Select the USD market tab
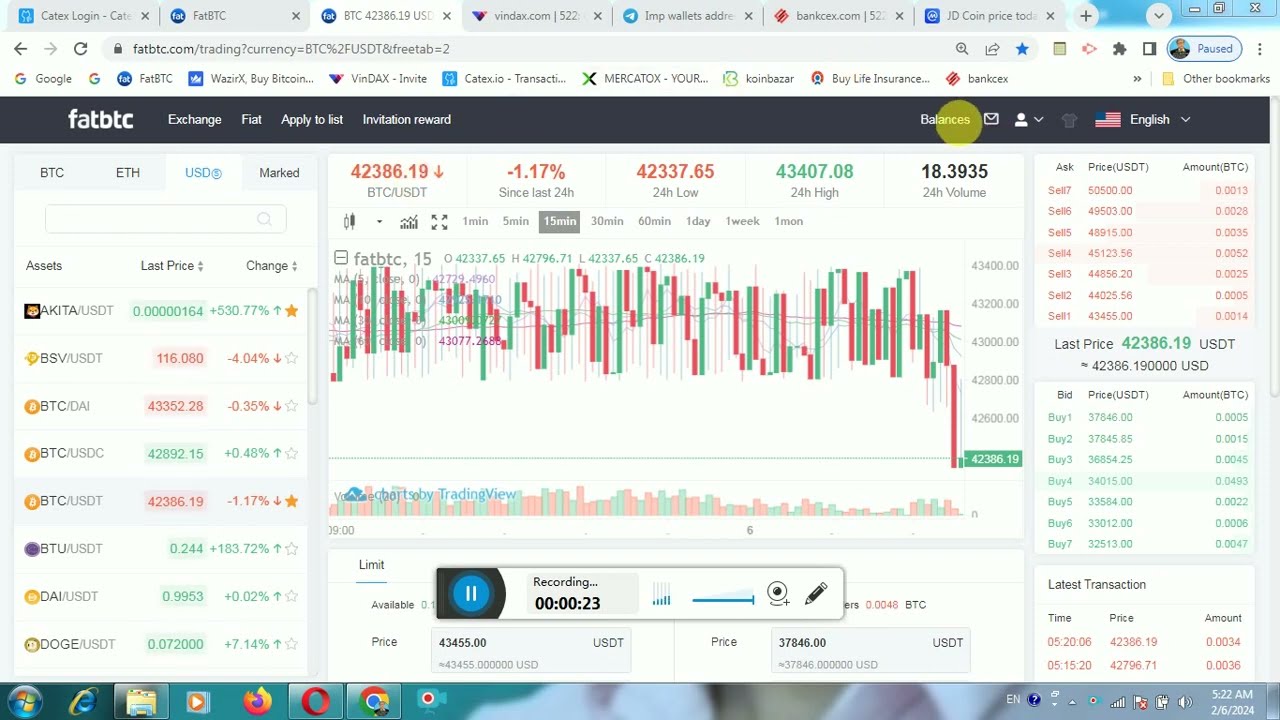Screen dimensions: 1280x720 (203, 173)
